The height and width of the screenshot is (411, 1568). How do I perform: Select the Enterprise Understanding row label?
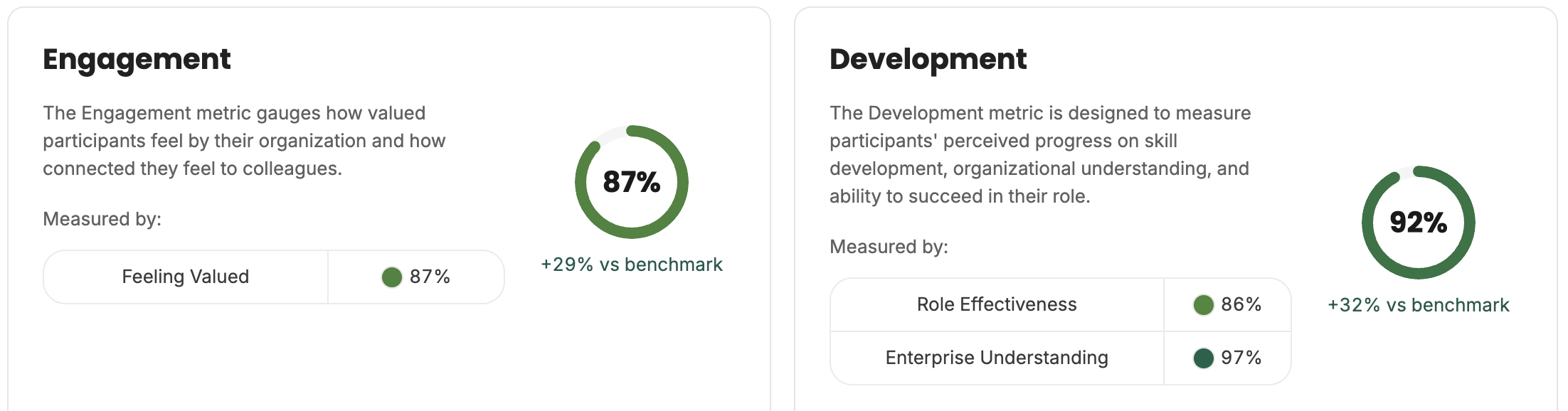point(997,358)
